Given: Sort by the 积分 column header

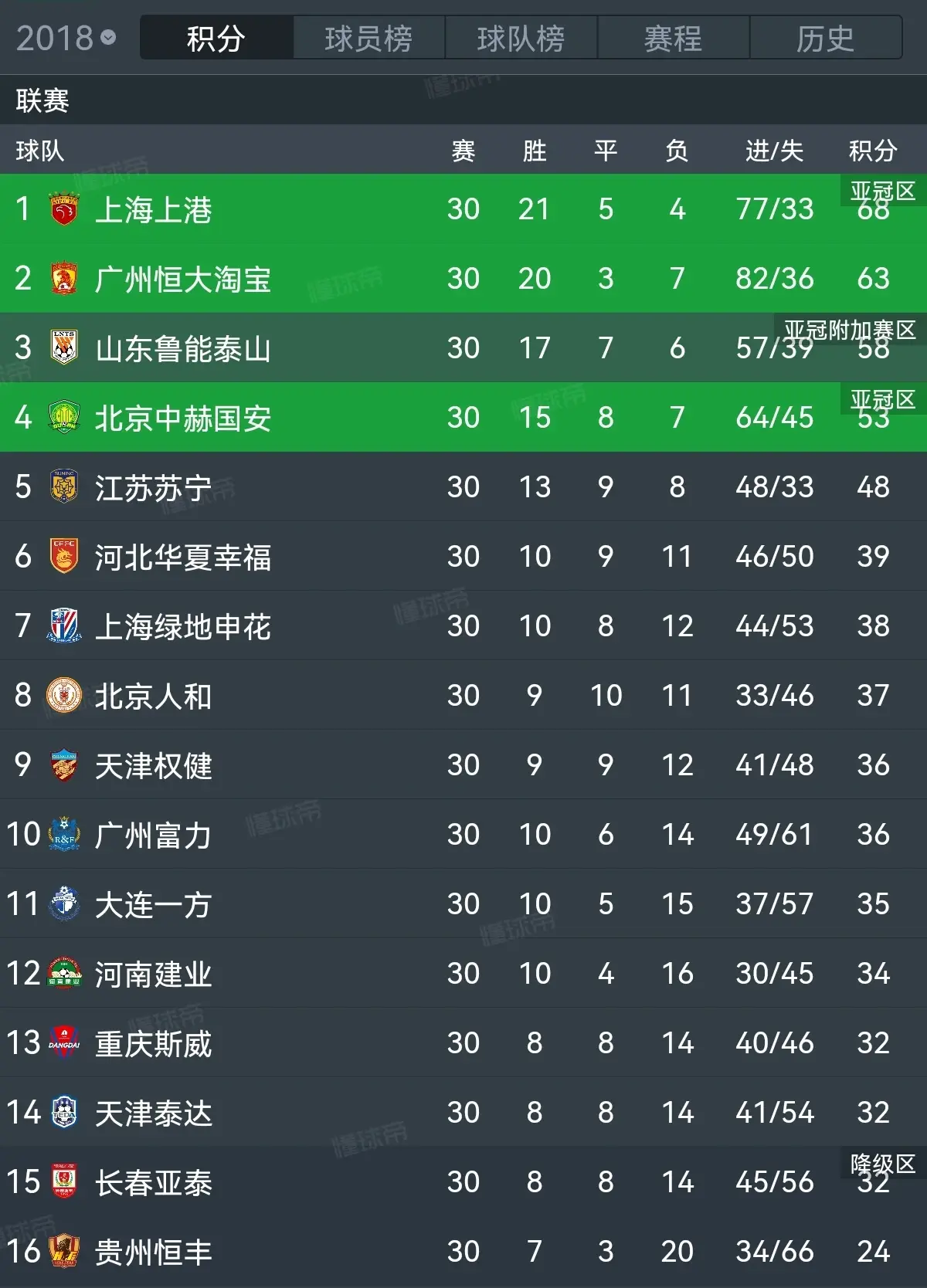Looking at the screenshot, I should pos(873,151).
